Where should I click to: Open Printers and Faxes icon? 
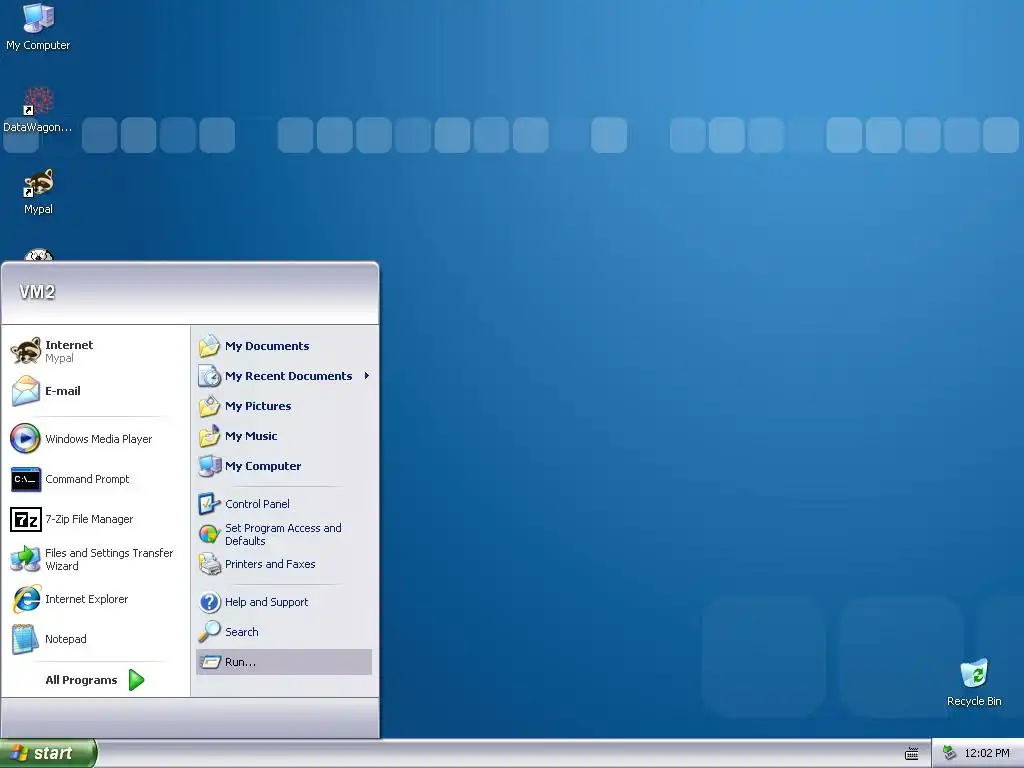(210, 564)
